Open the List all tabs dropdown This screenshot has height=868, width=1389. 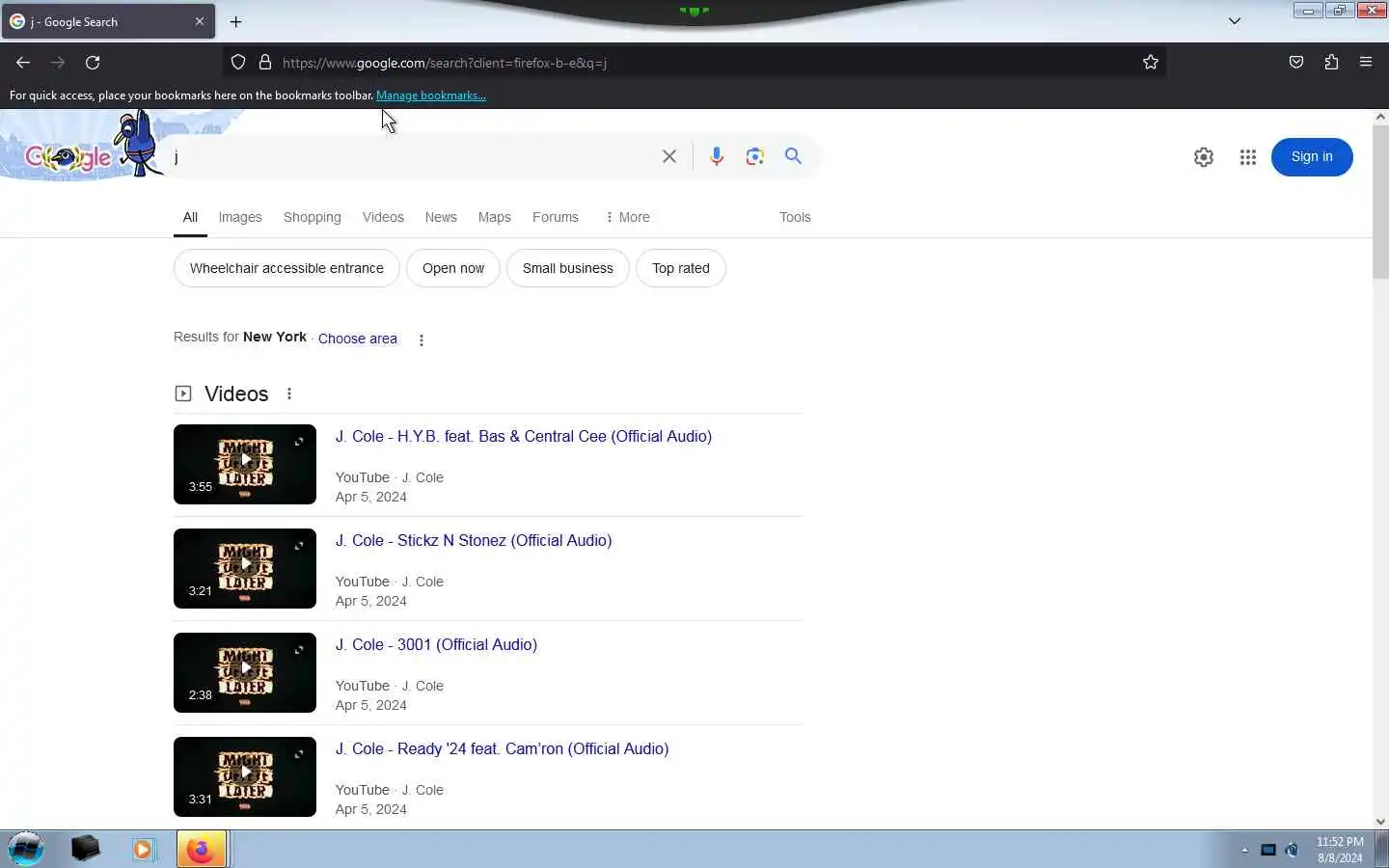click(x=1235, y=21)
